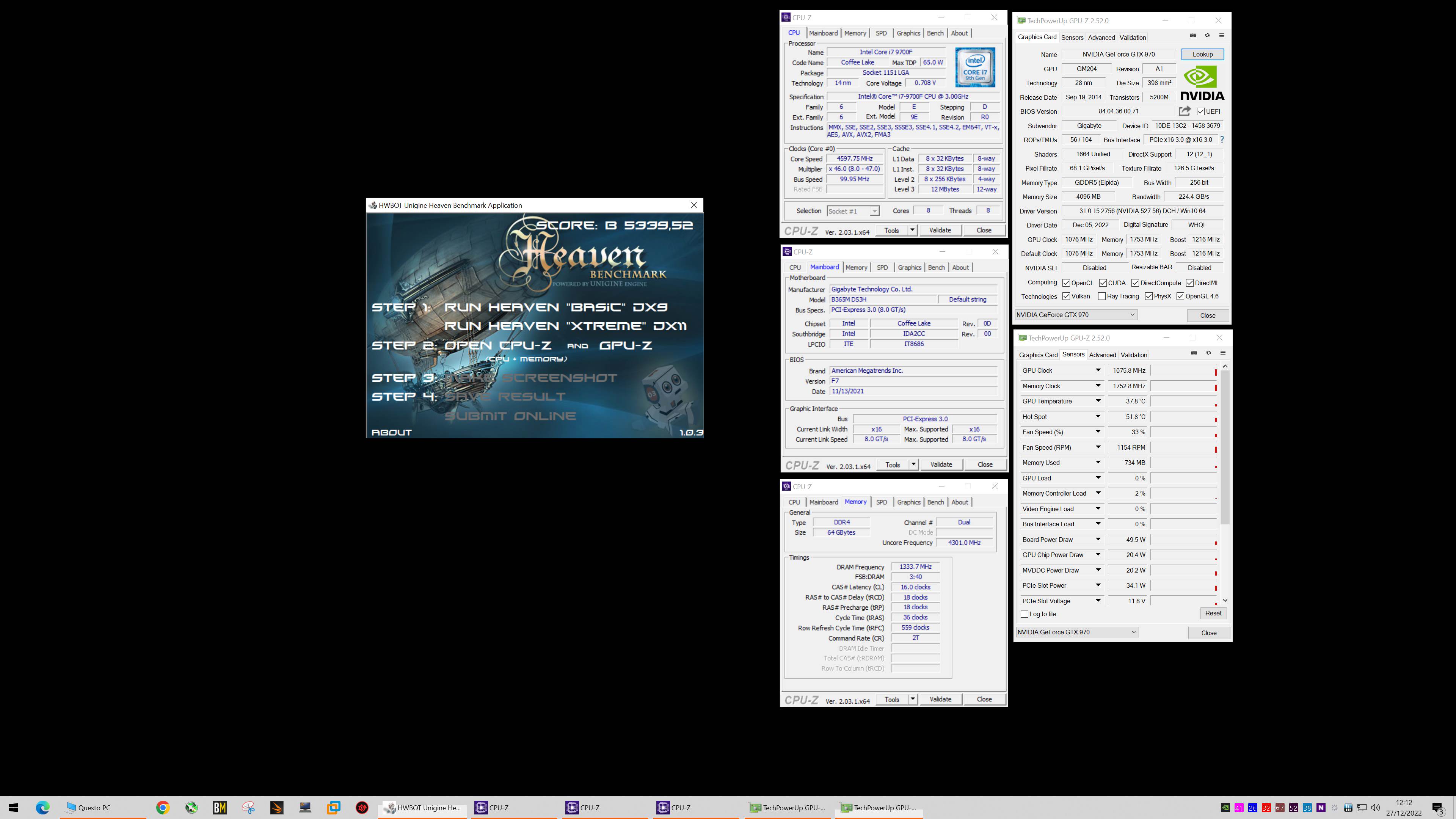Screen dimensions: 1456x819
Task: Click Close button in CPU-Z Memory window
Action: [984, 699]
